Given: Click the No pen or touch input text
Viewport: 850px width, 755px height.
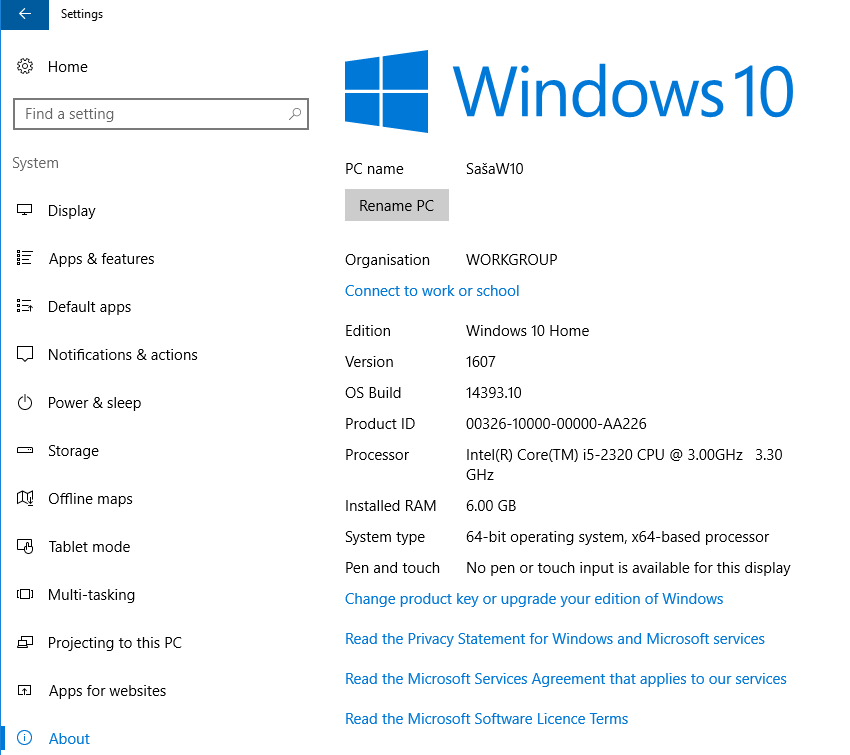Looking at the screenshot, I should pos(628,568).
